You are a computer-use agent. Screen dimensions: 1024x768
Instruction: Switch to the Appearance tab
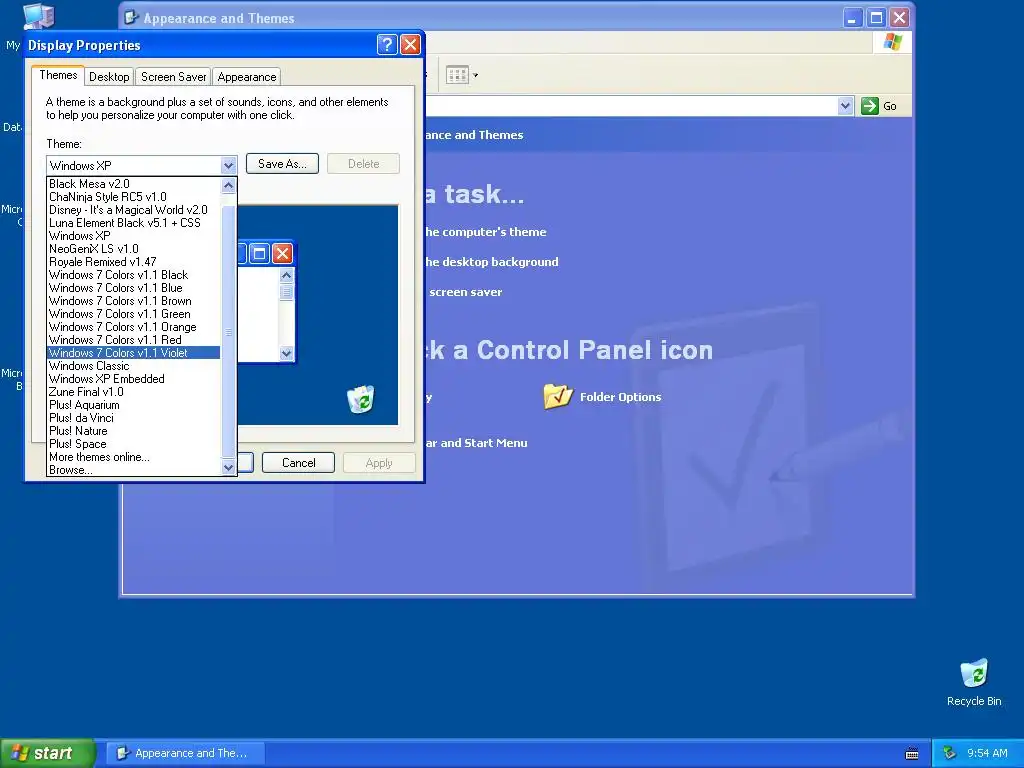pyautogui.click(x=247, y=76)
